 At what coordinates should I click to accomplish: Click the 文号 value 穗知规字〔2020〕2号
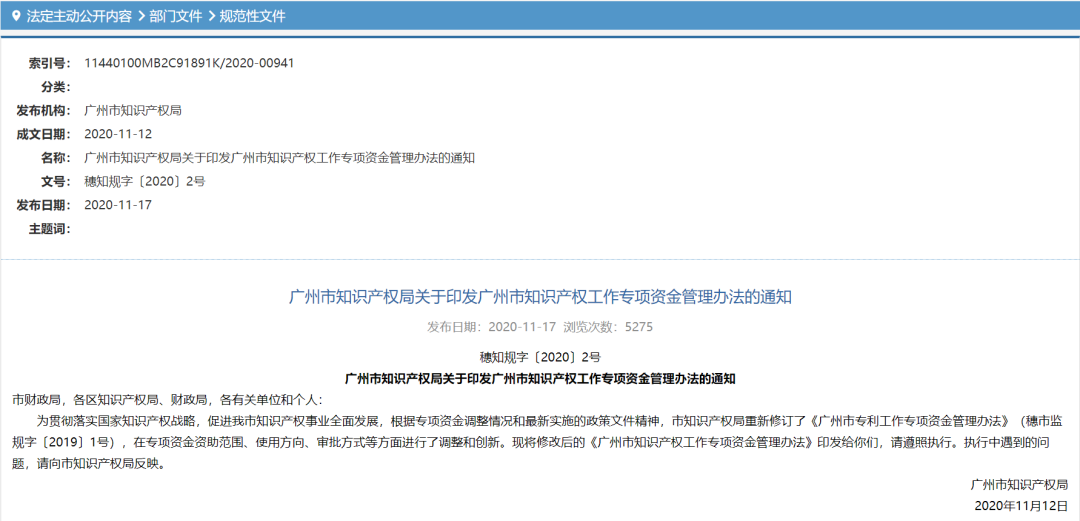point(144,181)
